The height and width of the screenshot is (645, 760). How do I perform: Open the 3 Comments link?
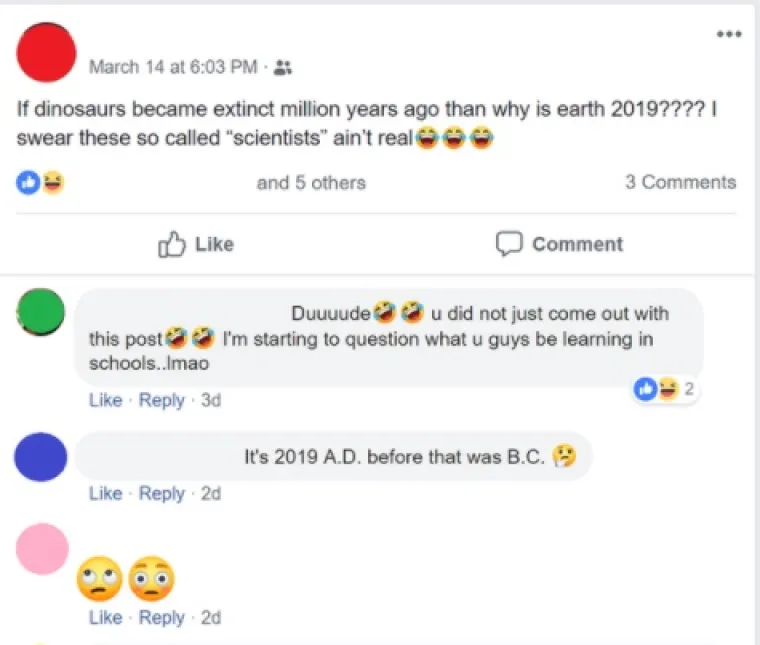point(680,182)
